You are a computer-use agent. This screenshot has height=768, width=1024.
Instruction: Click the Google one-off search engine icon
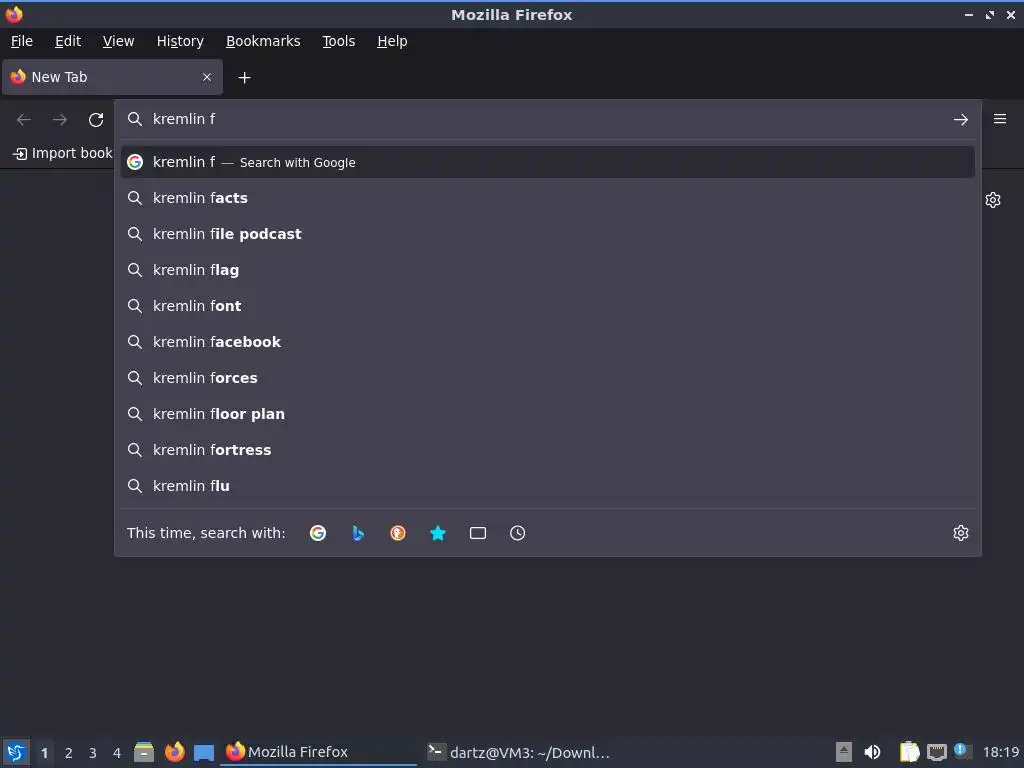(318, 533)
